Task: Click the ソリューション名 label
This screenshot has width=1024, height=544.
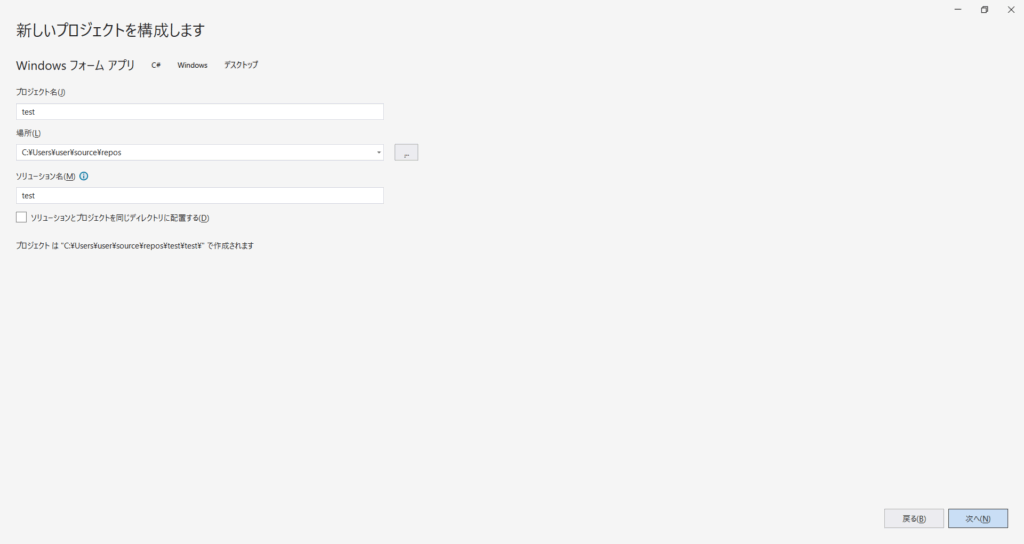Action: (46, 176)
